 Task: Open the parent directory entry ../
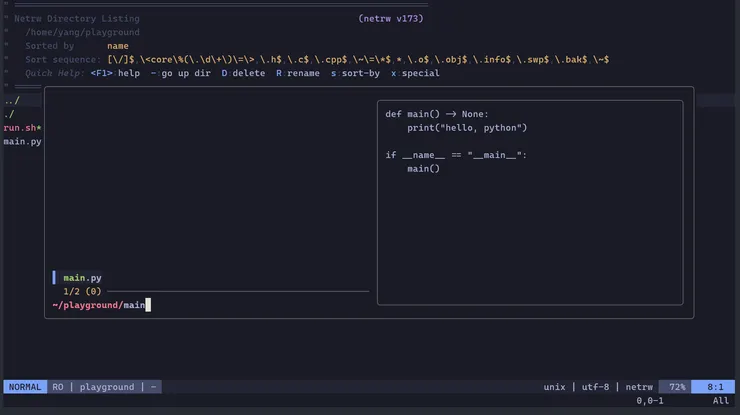[12, 101]
